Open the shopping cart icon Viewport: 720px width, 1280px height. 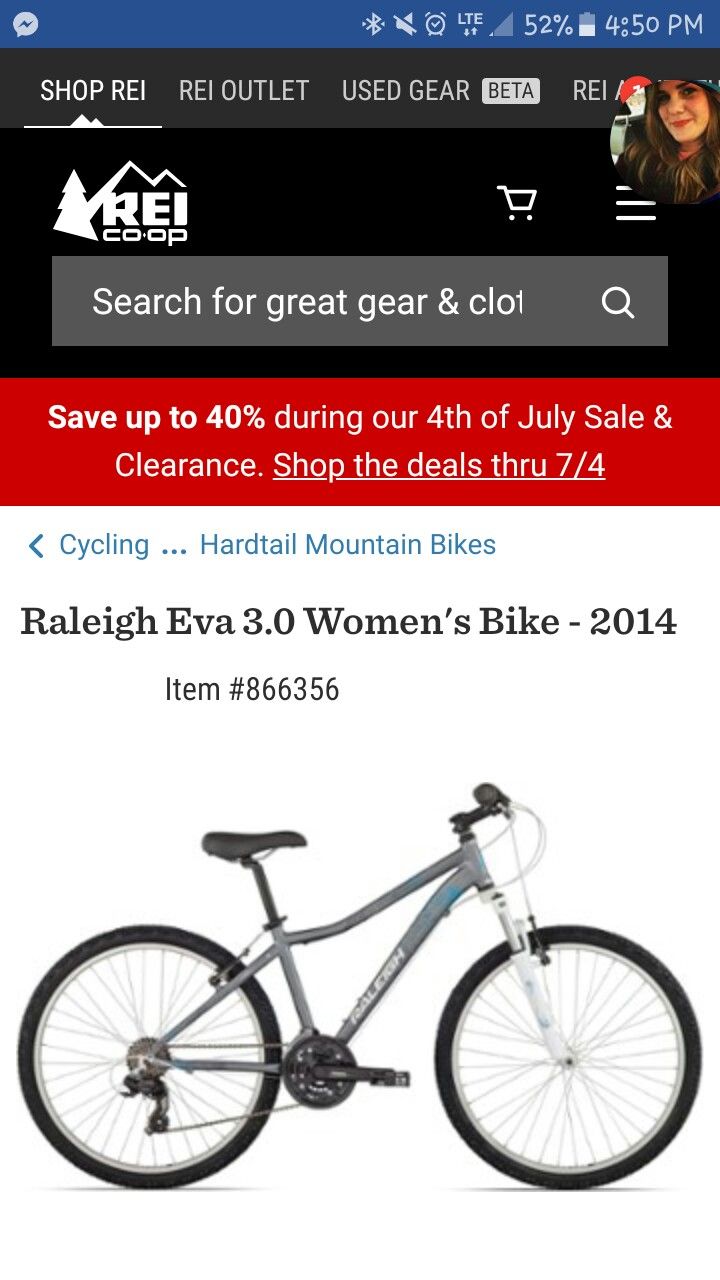(x=517, y=203)
